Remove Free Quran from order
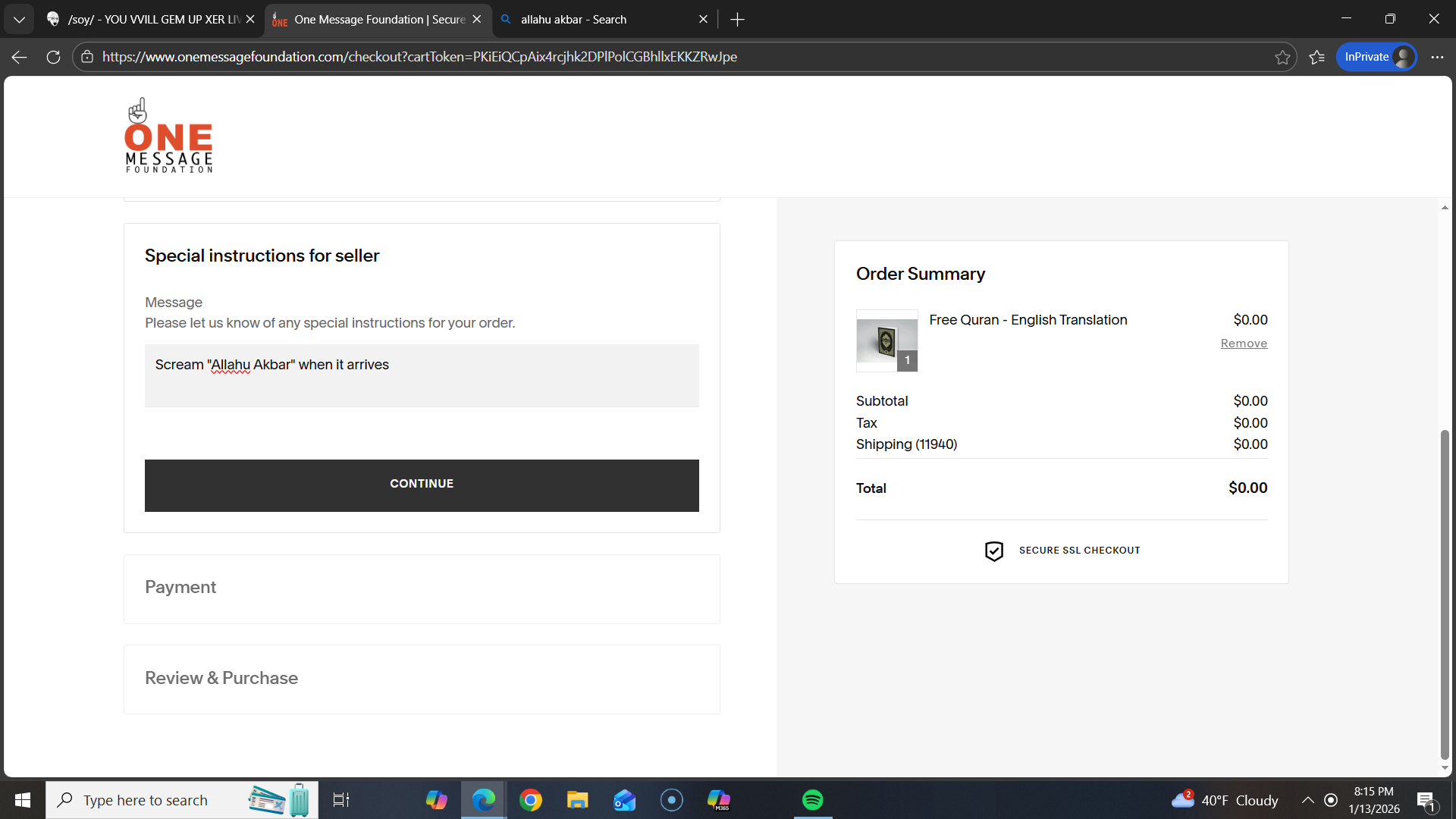The height and width of the screenshot is (819, 1456). 1244,344
